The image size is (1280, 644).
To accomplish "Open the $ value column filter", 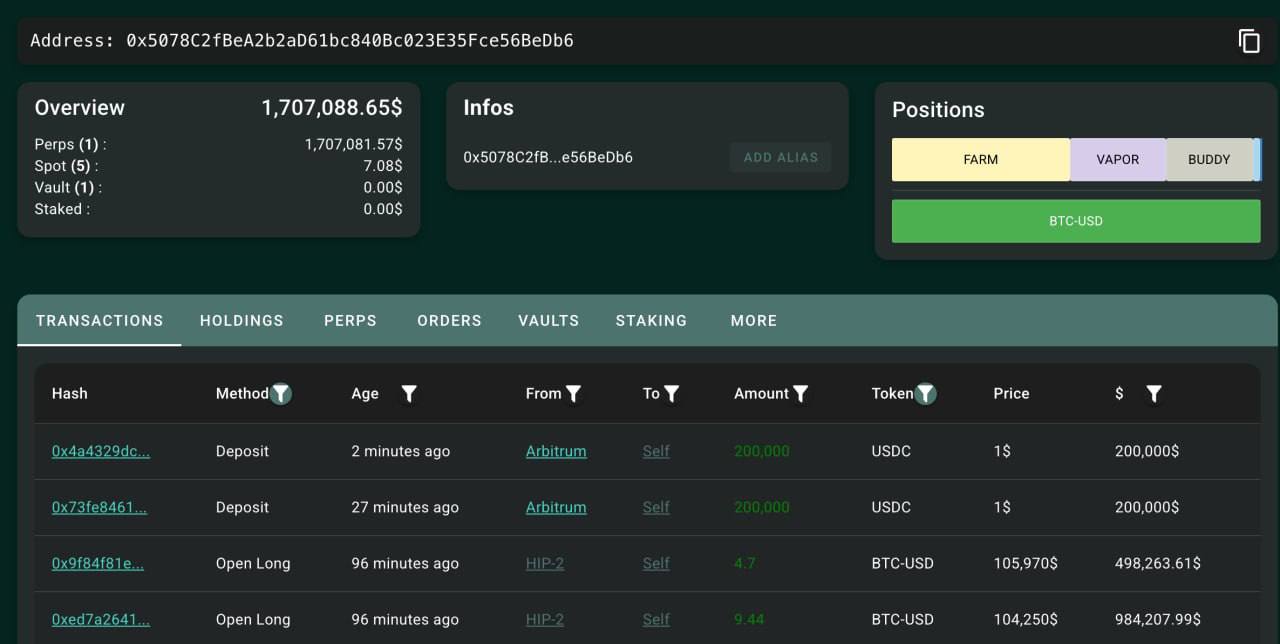I will 1153,394.
